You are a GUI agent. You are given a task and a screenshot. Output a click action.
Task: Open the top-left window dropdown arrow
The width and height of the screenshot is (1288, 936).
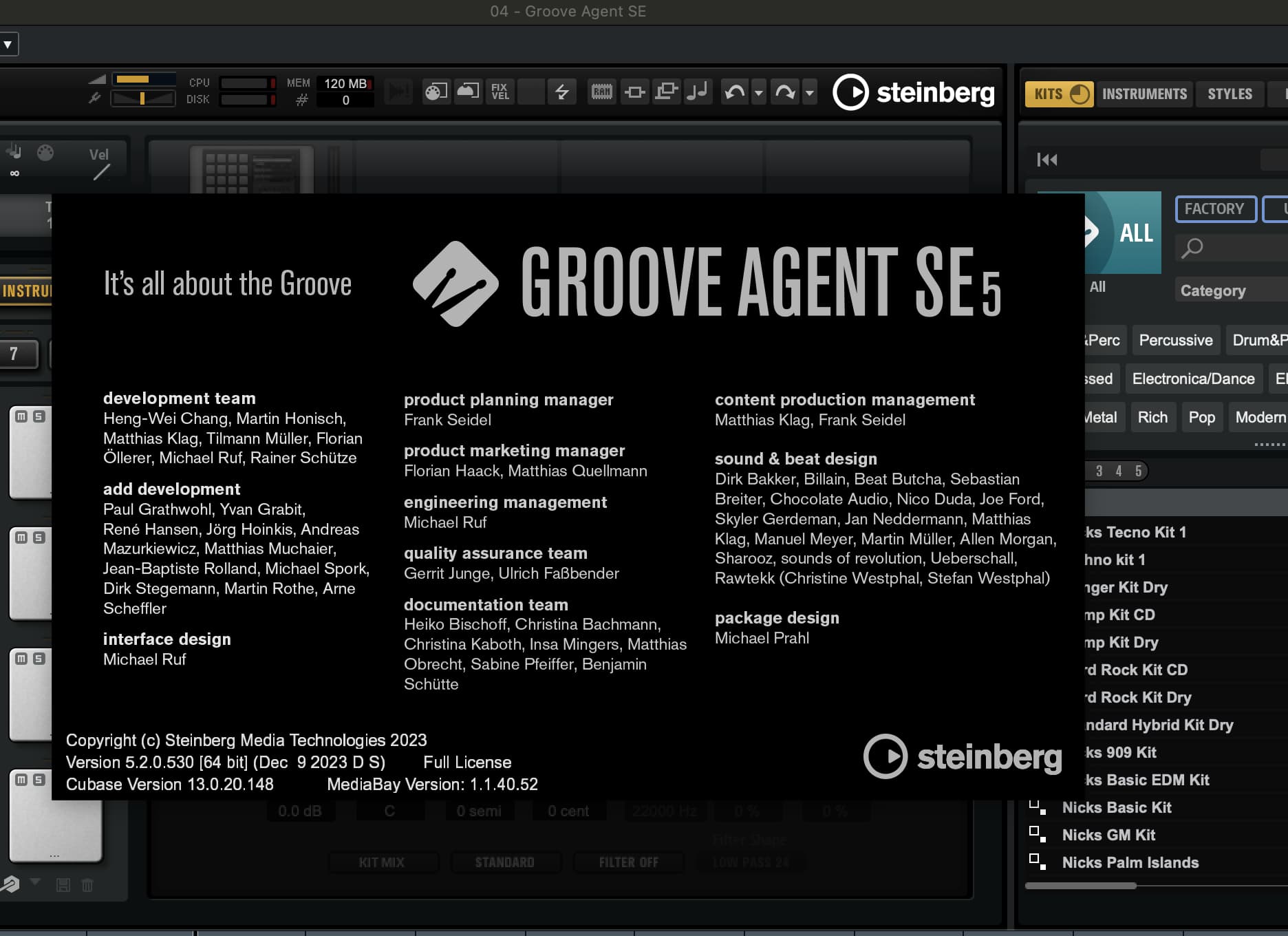tap(8, 45)
